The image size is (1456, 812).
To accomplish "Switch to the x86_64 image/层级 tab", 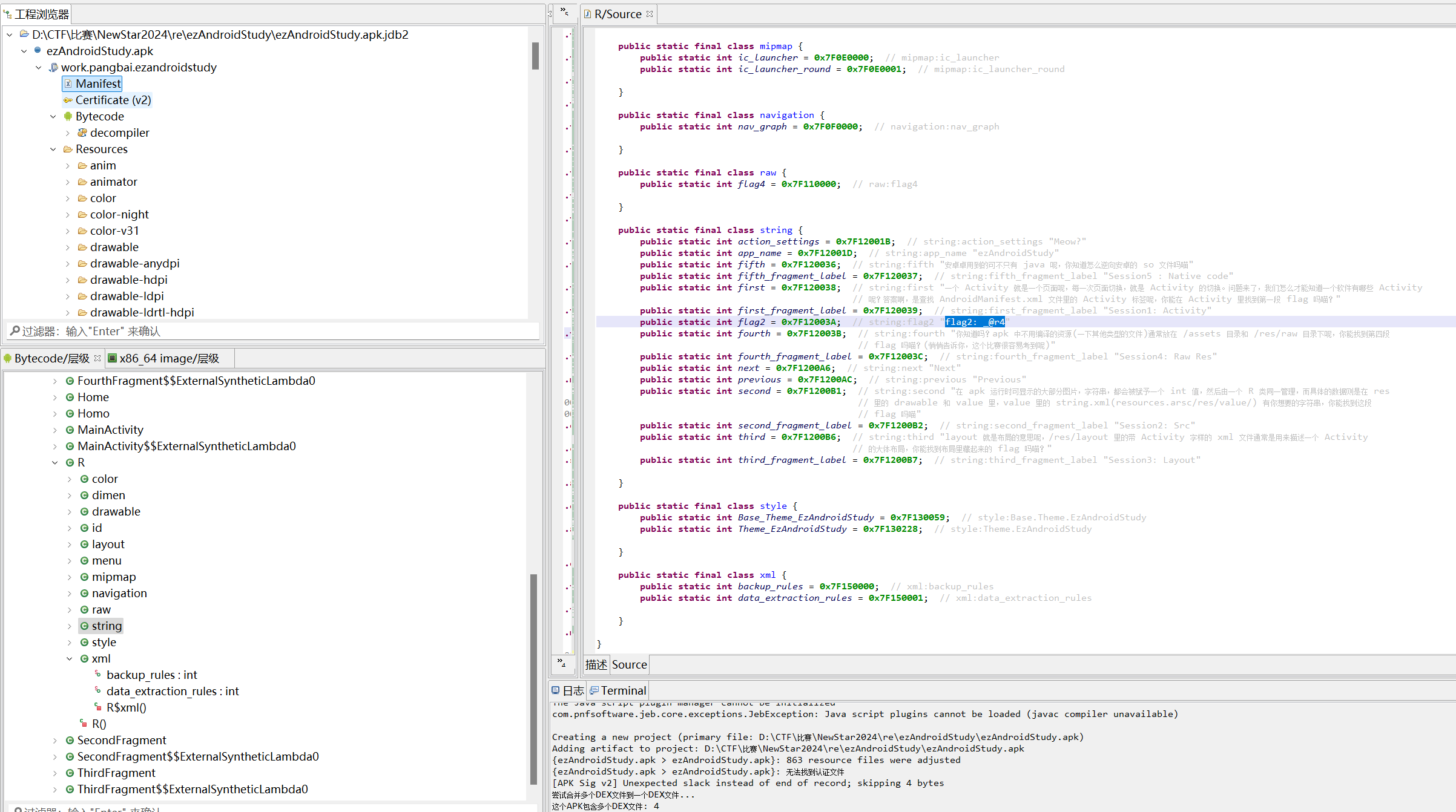I will point(170,358).
